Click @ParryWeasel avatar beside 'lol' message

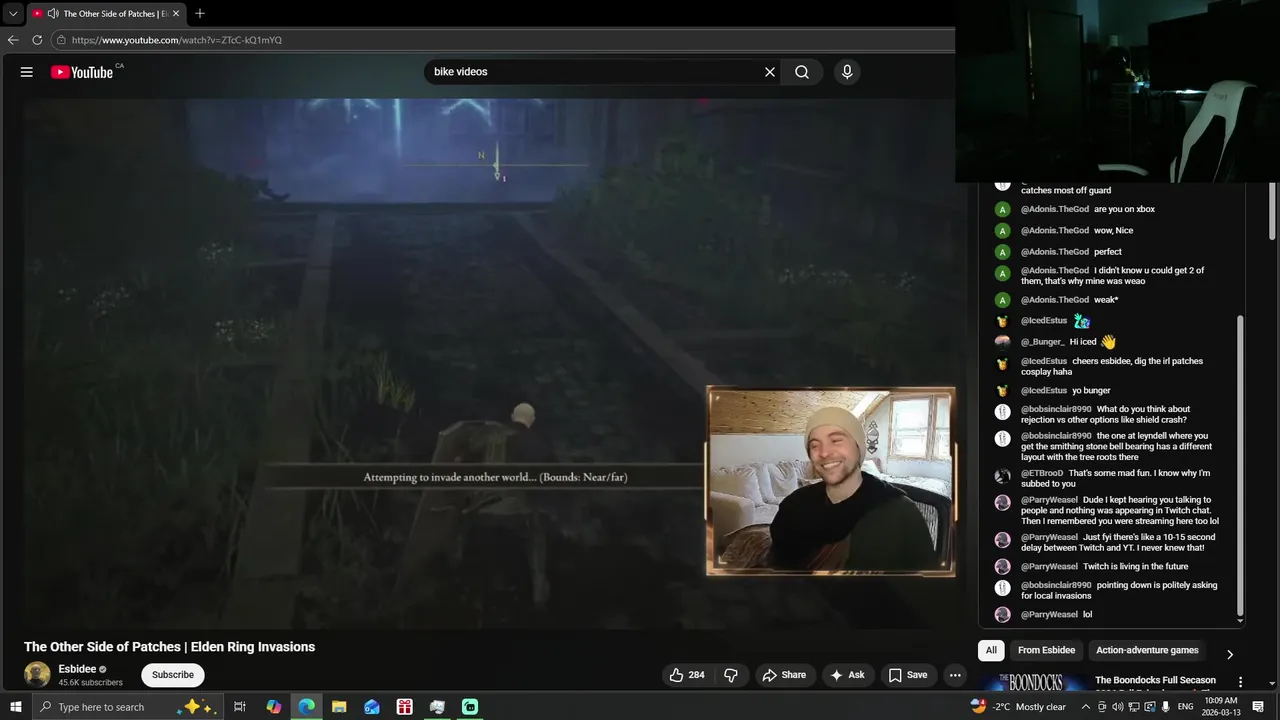point(1002,615)
